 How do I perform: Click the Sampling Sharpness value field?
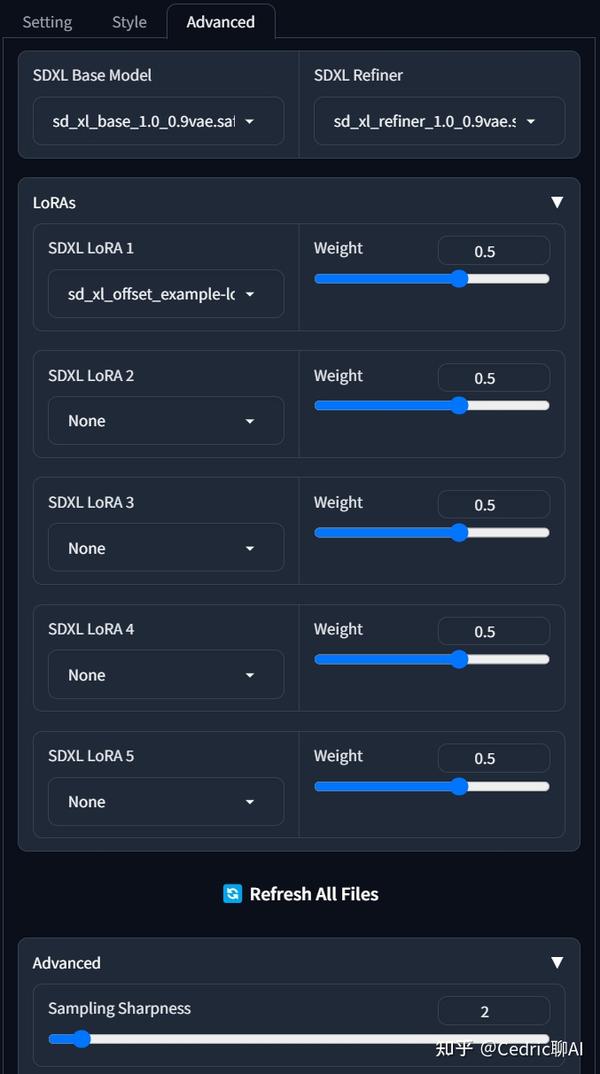pos(494,1011)
